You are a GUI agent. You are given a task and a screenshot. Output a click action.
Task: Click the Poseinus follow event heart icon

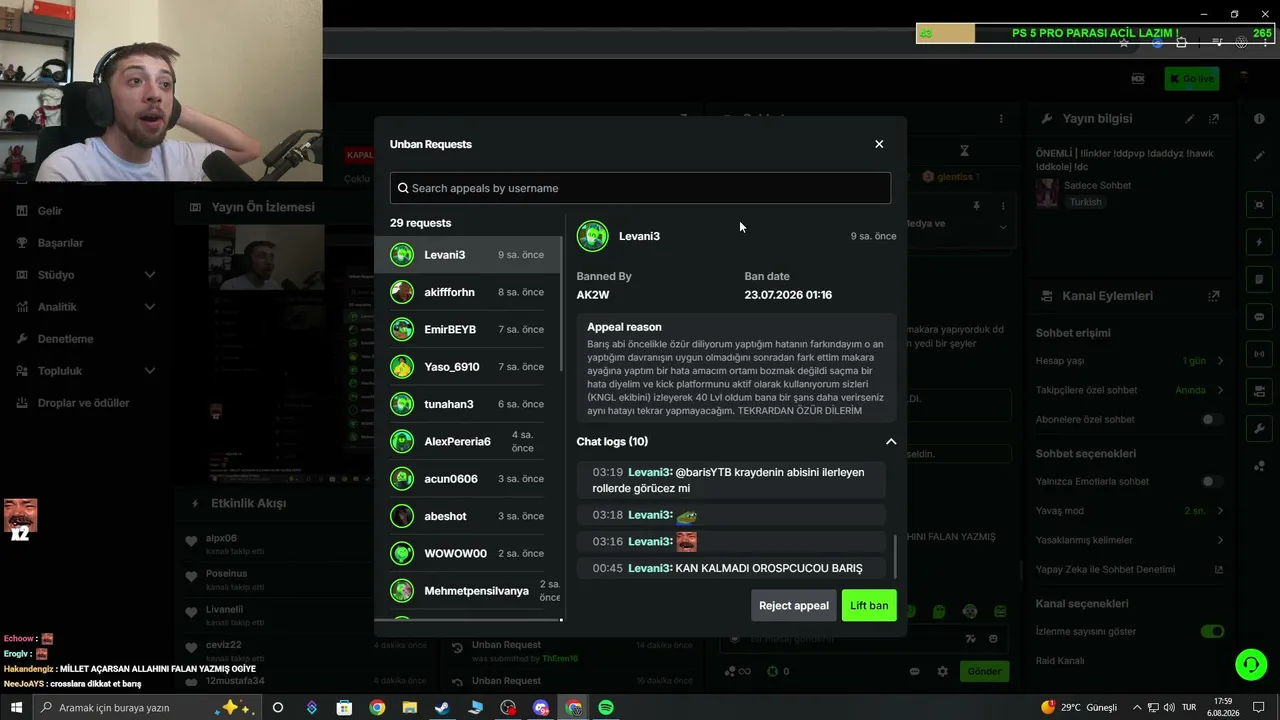[191, 577]
